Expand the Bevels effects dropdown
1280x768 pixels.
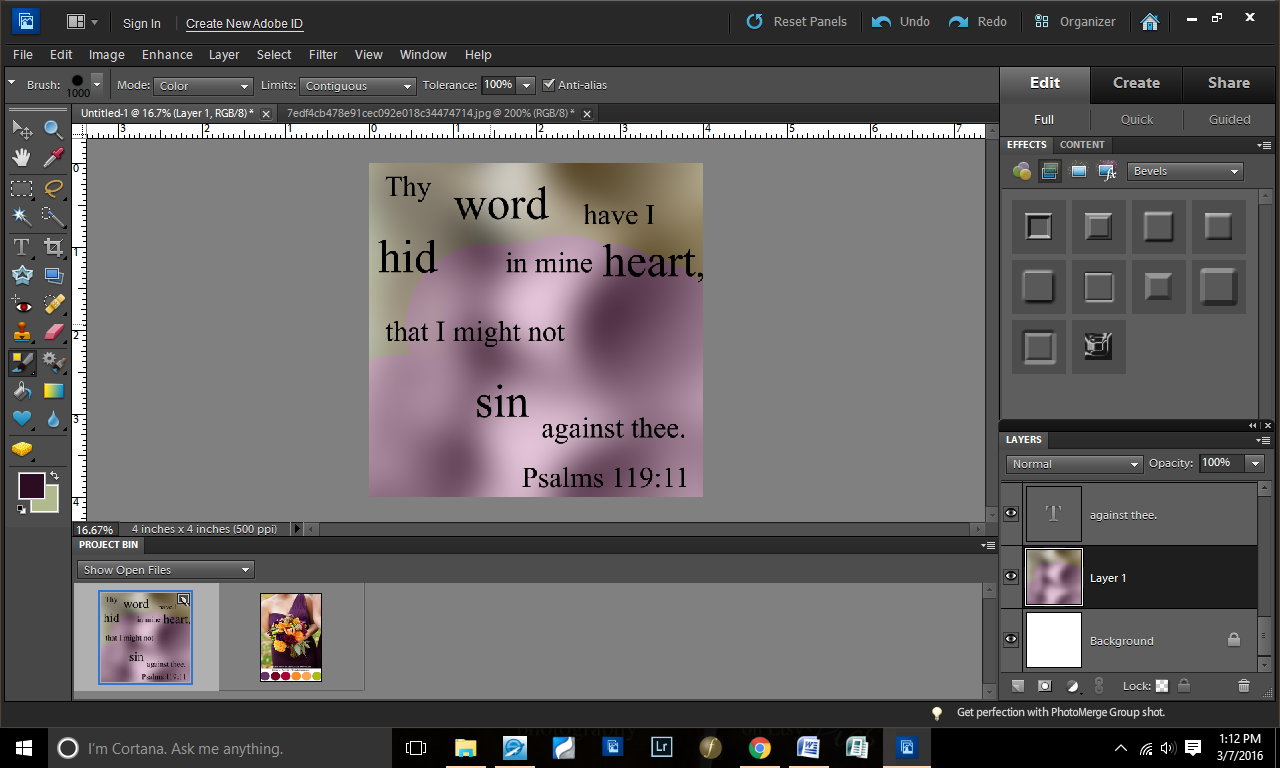pyautogui.click(x=1185, y=171)
